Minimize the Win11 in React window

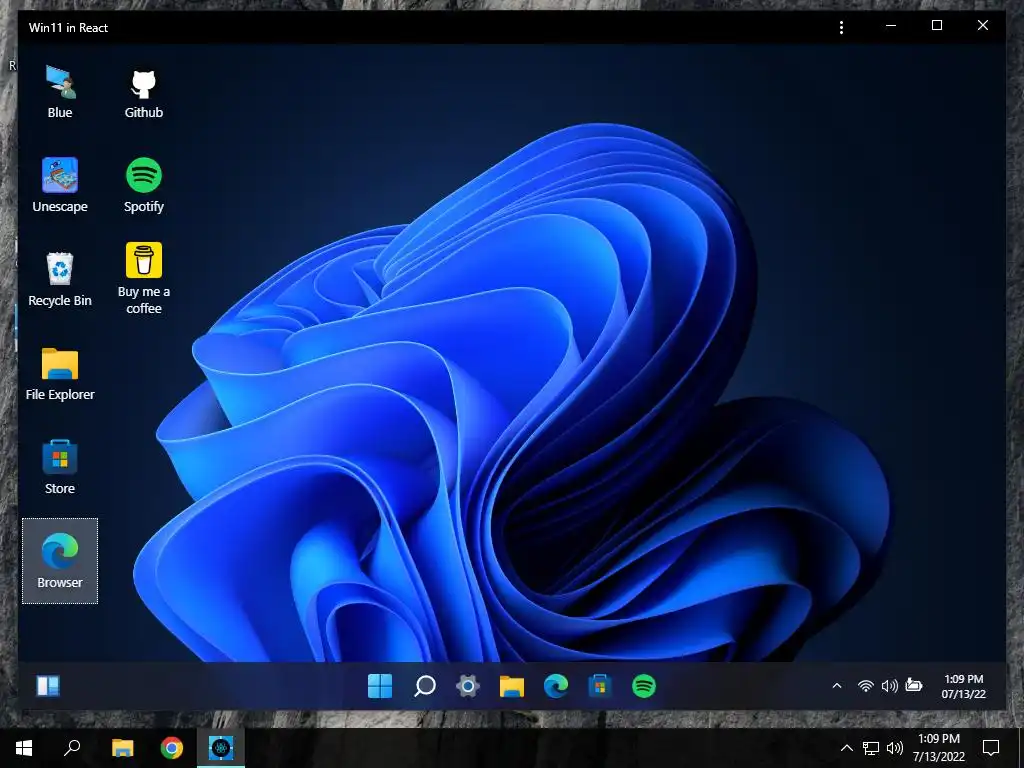point(891,25)
